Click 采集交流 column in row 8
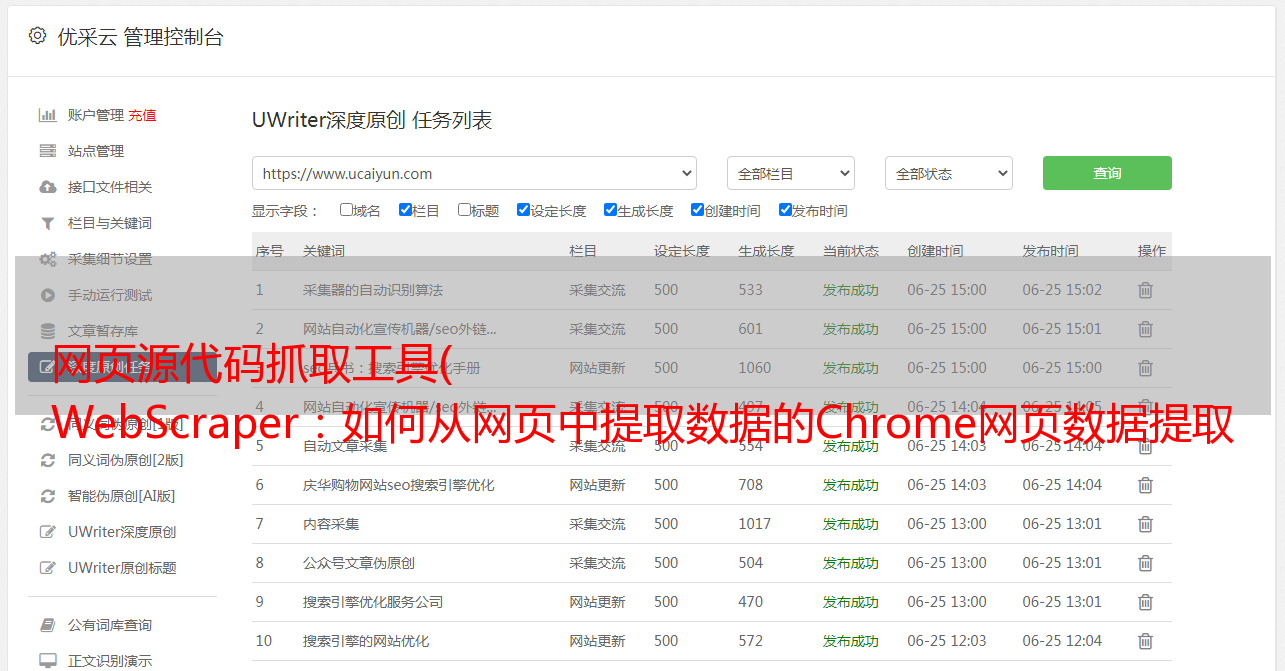Screen dimensions: 1285x671 598,563
